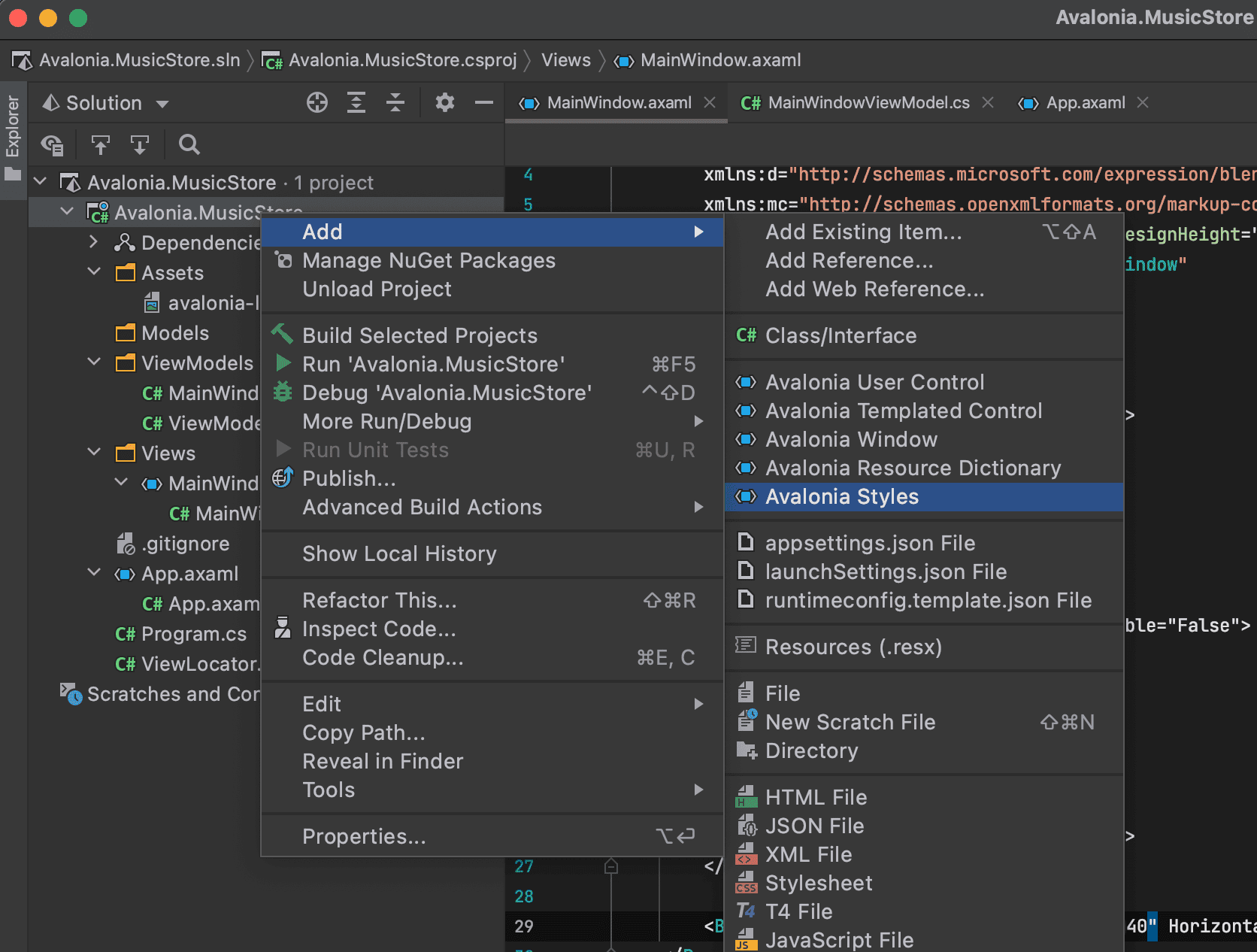Image resolution: width=1257 pixels, height=952 pixels.
Task: Collapse the Views folder node
Action: pos(94,453)
